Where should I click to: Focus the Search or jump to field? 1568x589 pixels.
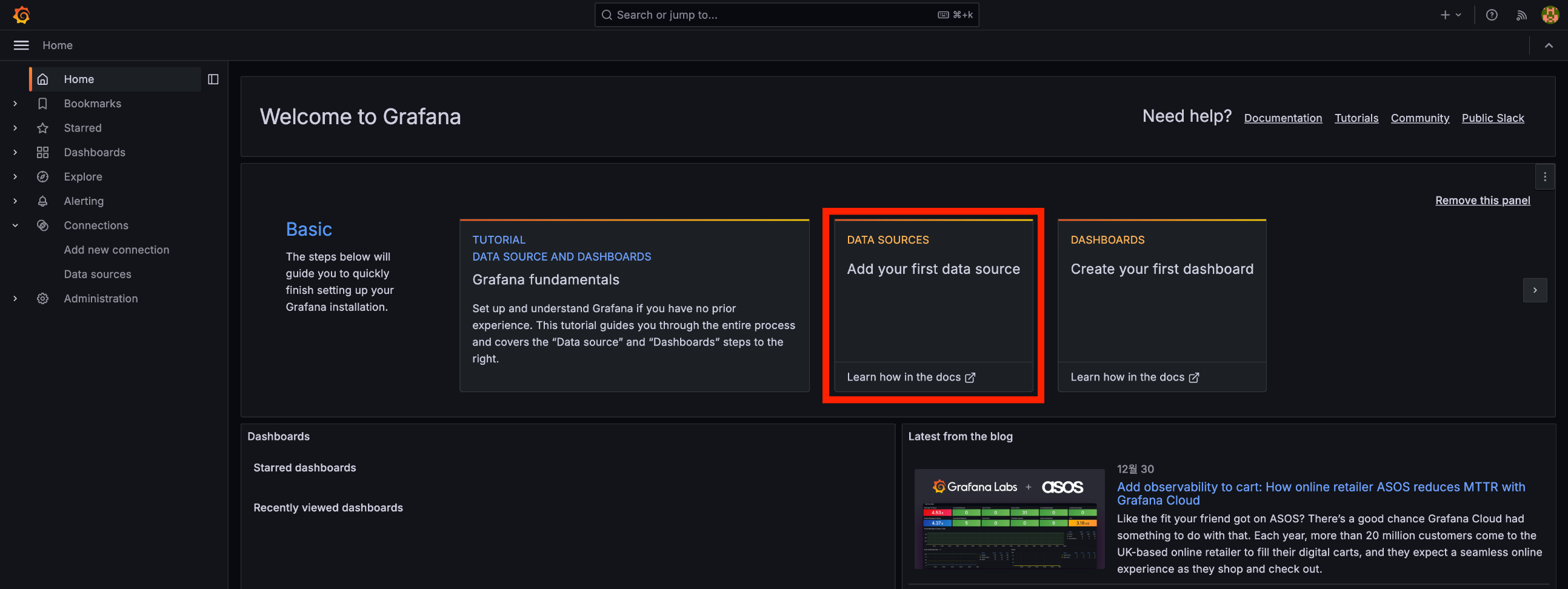(787, 15)
